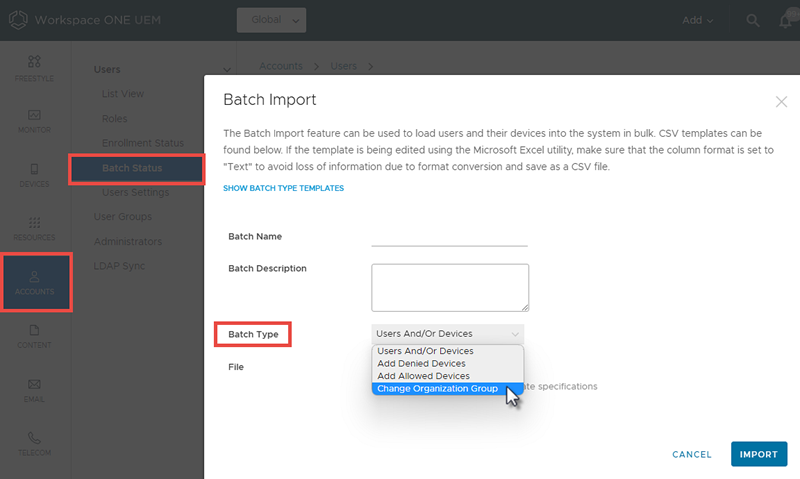Click Show Batch Type Templates link
This screenshot has width=800, height=479.
(283, 188)
